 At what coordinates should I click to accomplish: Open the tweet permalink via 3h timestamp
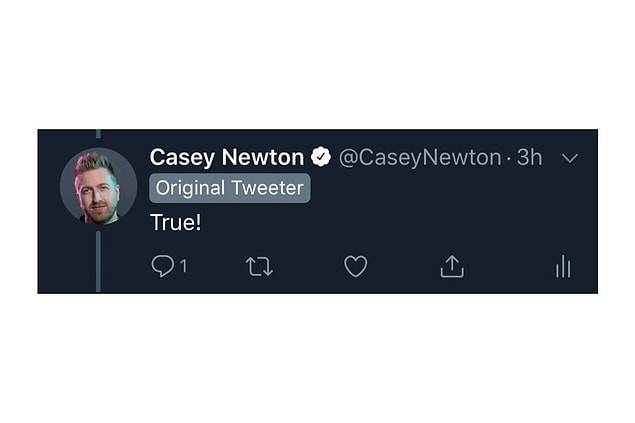tap(529, 157)
